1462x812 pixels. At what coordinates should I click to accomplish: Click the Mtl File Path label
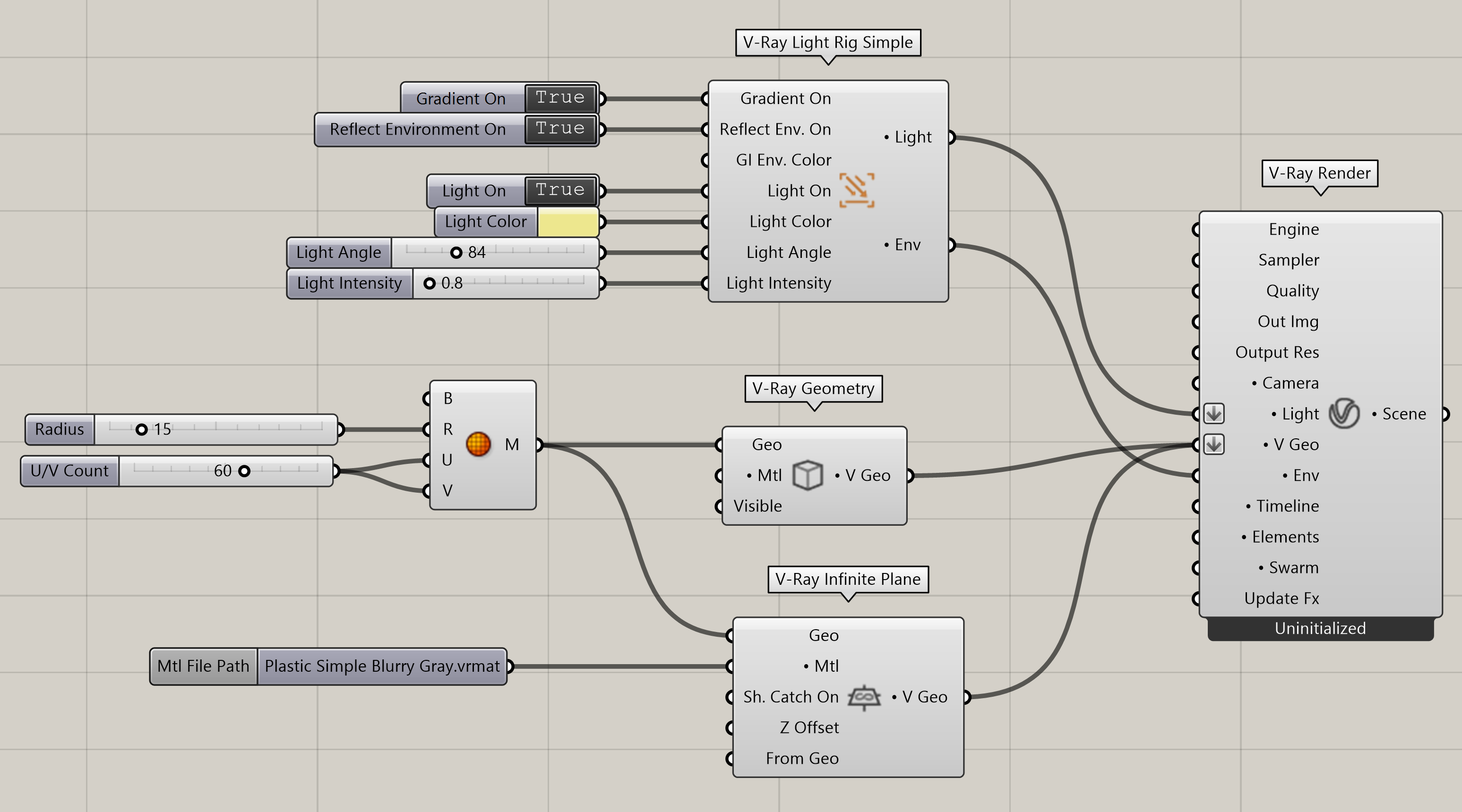pos(203,666)
